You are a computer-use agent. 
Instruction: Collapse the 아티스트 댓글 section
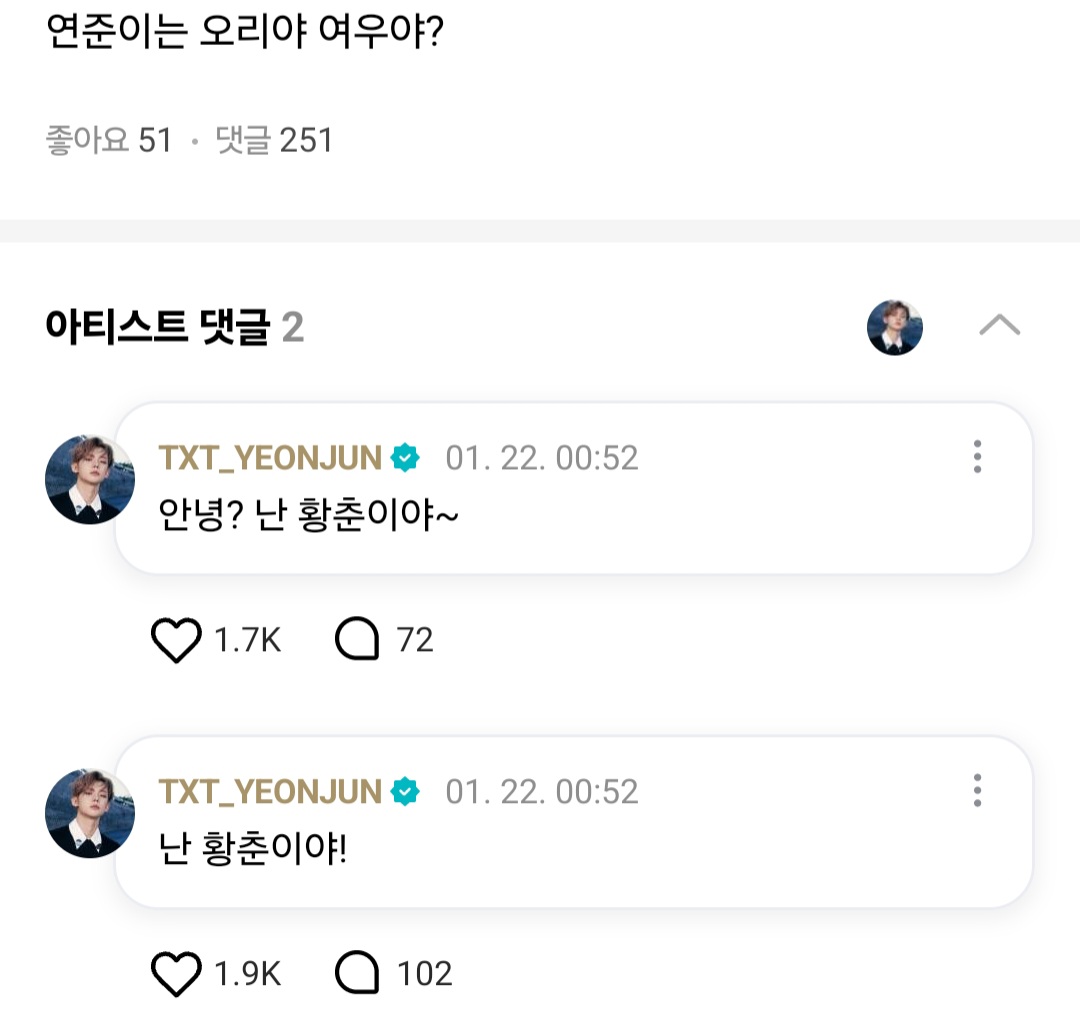[x=999, y=326]
